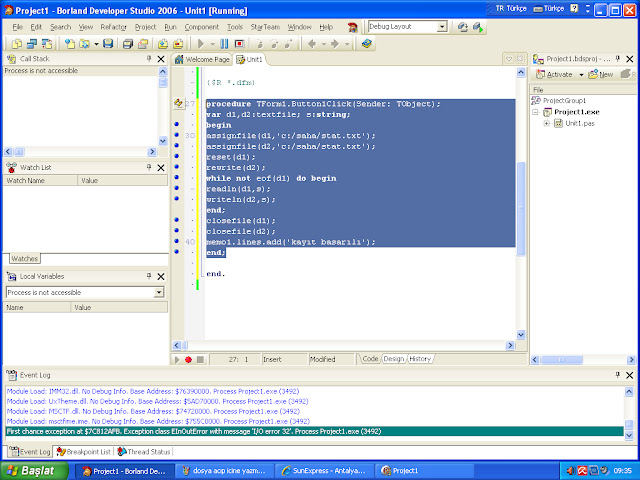Viewport: 640px width, 480px height.
Task: Click the Add file to project icon
Action: [163, 44]
